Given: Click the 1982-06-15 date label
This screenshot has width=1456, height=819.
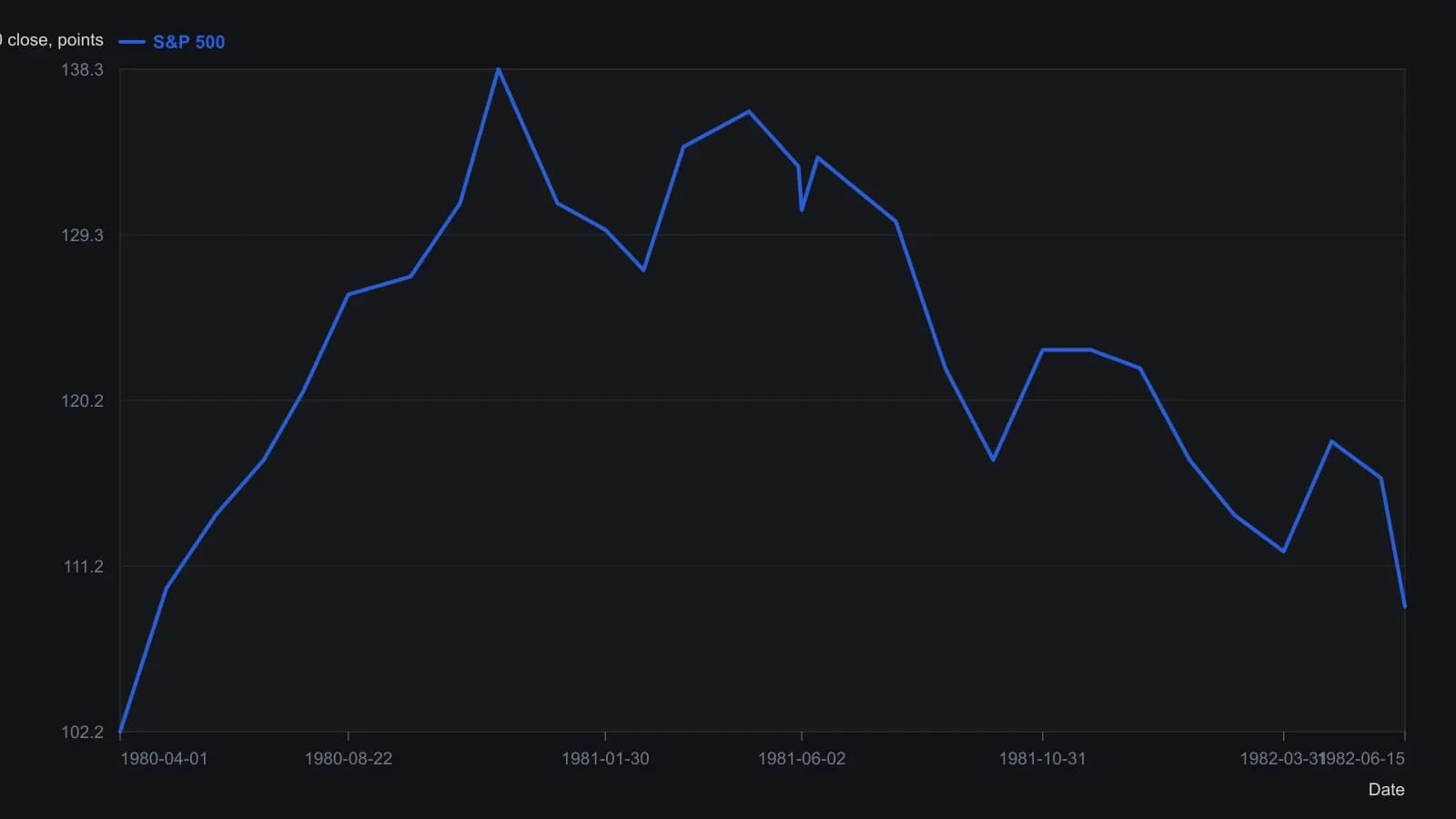Looking at the screenshot, I should pyautogui.click(x=1364, y=759).
